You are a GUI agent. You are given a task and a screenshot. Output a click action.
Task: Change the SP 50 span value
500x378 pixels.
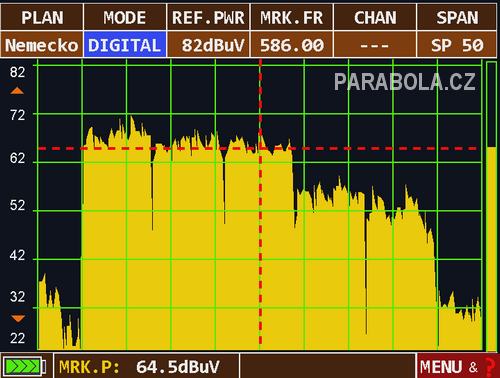pyautogui.click(x=457, y=45)
